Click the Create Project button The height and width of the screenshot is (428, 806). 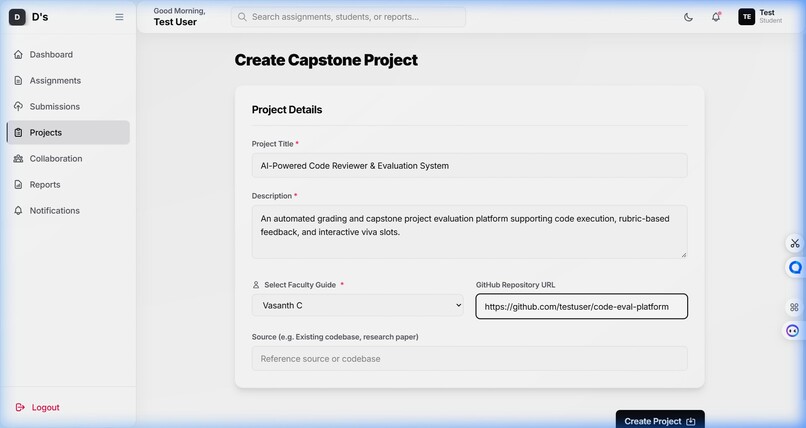click(x=660, y=421)
